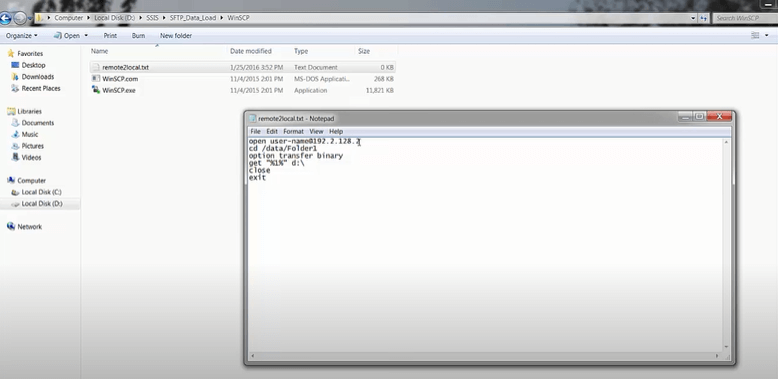Click the 'exit' line in Notepad
Screen dimensions: 778x379
coord(257,178)
